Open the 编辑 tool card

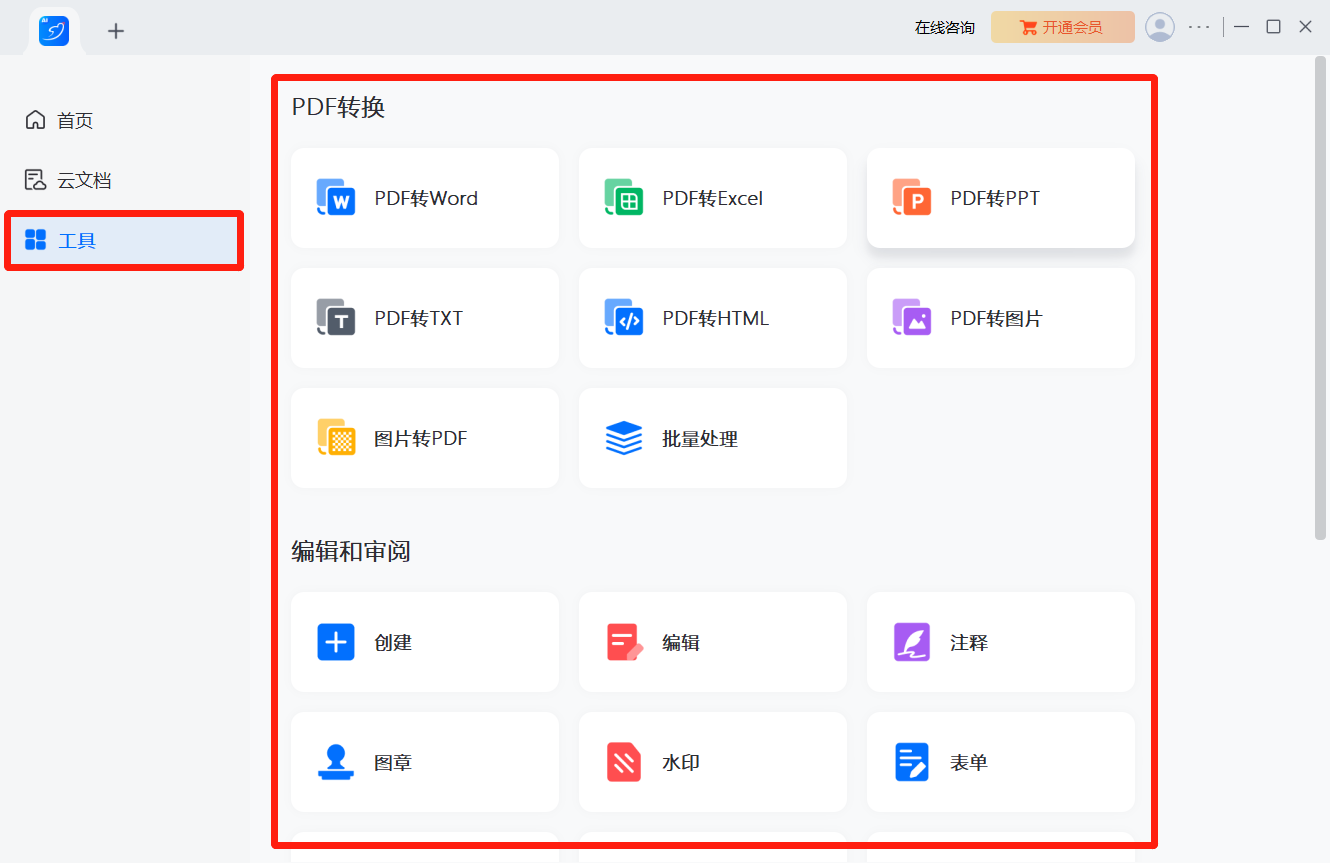tap(713, 642)
